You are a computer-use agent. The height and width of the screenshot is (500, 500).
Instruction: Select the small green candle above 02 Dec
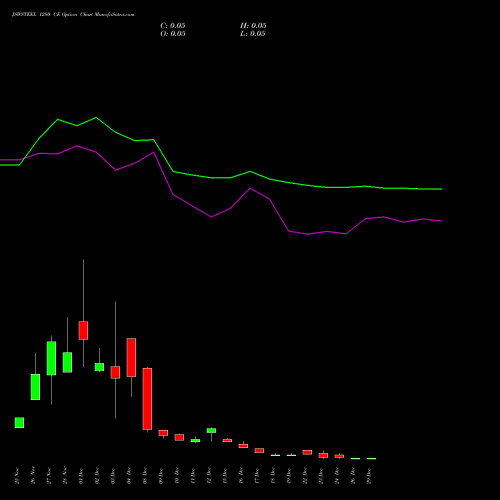point(99,367)
